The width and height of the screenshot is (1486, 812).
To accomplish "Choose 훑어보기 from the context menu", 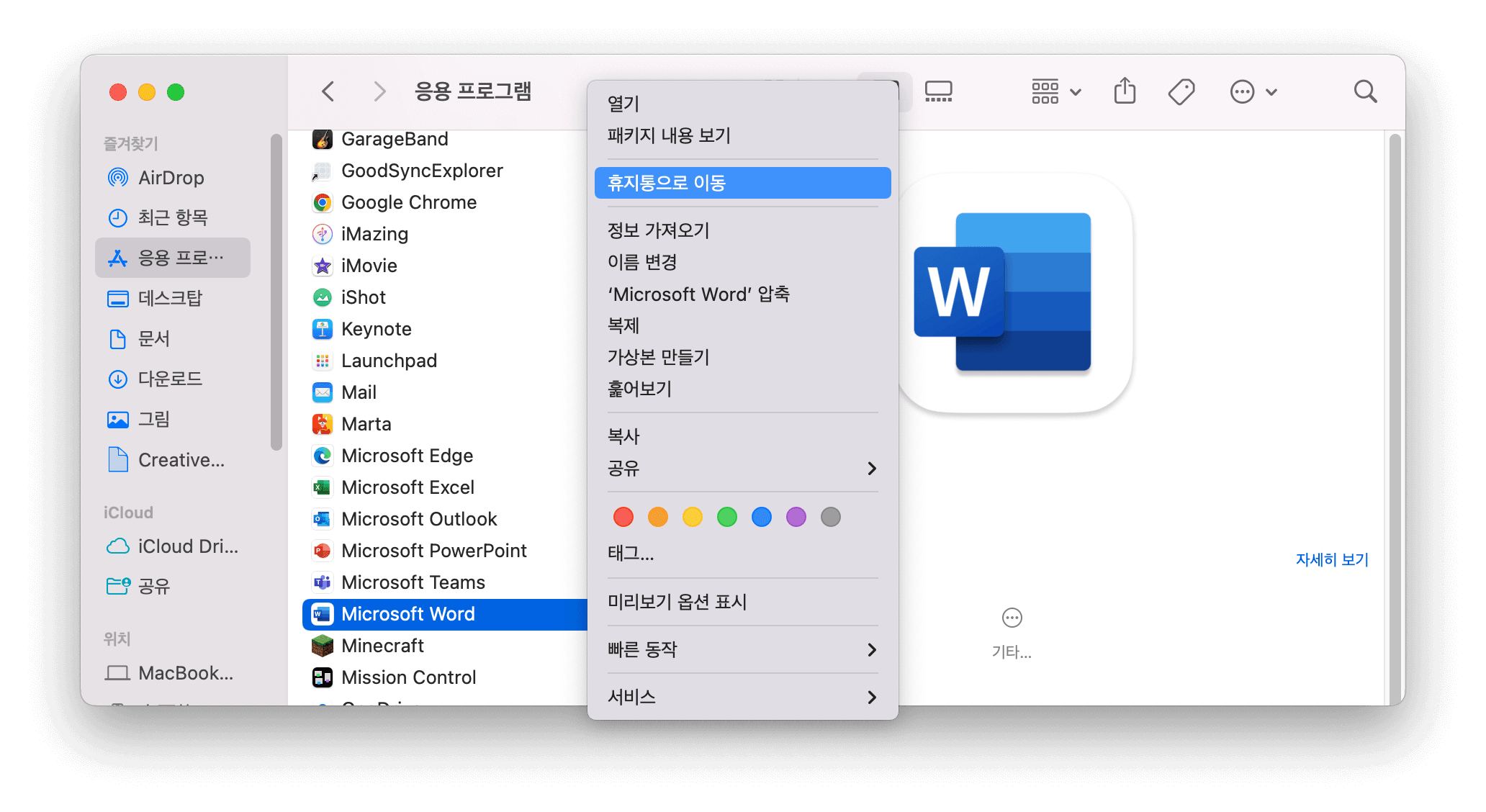I will click(743, 389).
